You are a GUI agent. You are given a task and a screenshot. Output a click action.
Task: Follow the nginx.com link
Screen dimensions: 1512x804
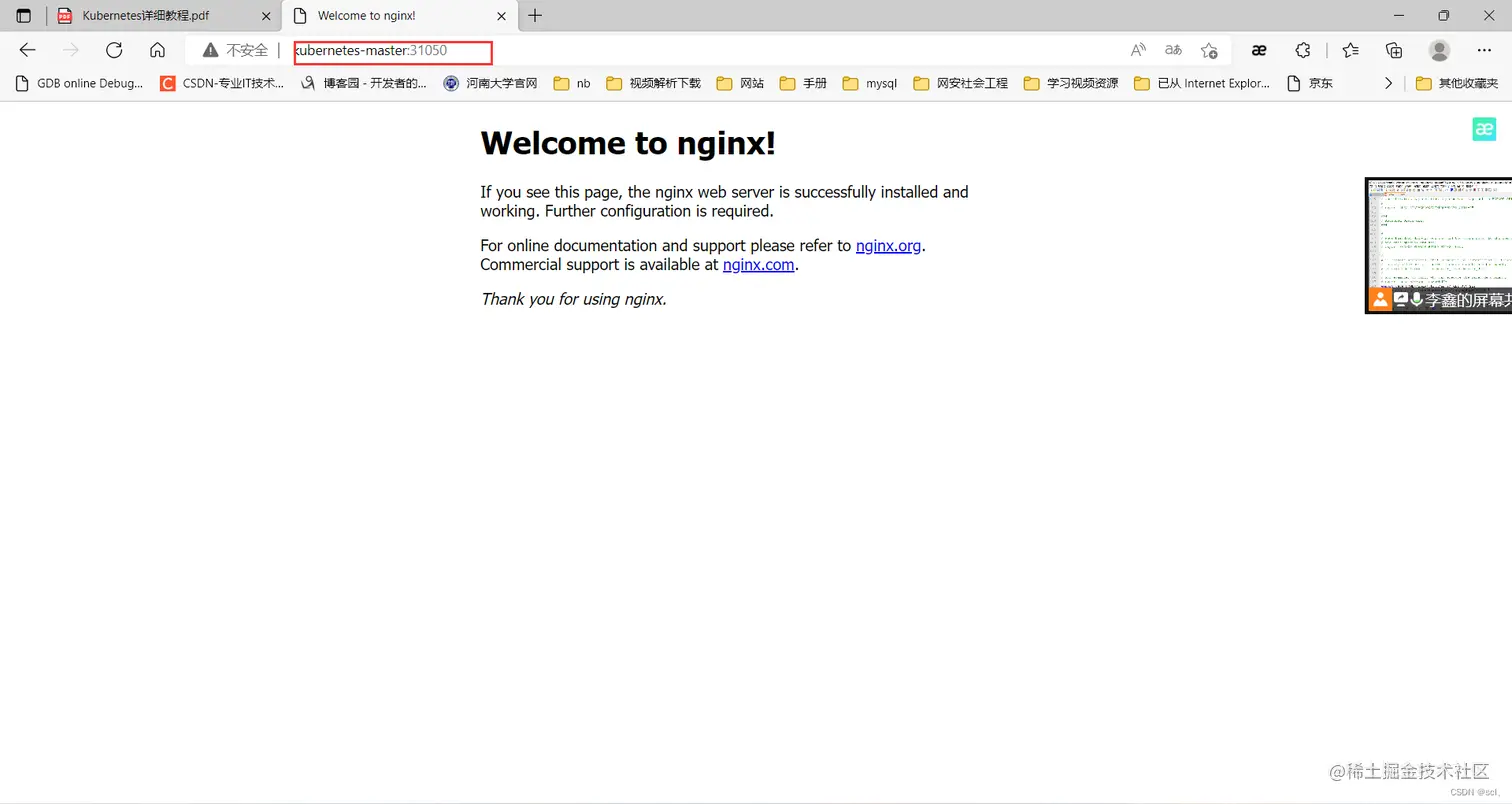tap(758, 265)
